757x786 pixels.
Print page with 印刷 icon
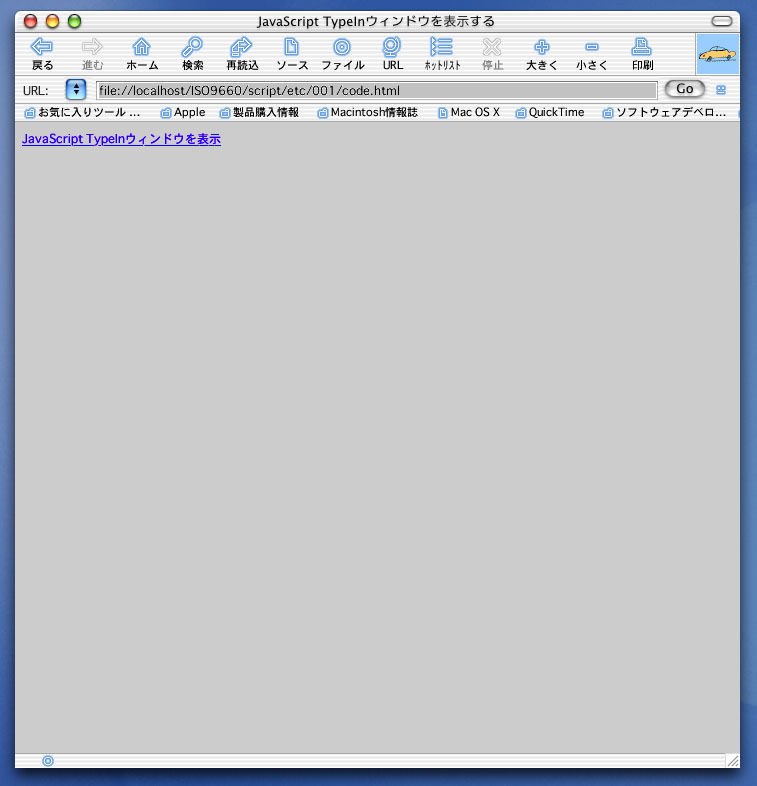(642, 54)
